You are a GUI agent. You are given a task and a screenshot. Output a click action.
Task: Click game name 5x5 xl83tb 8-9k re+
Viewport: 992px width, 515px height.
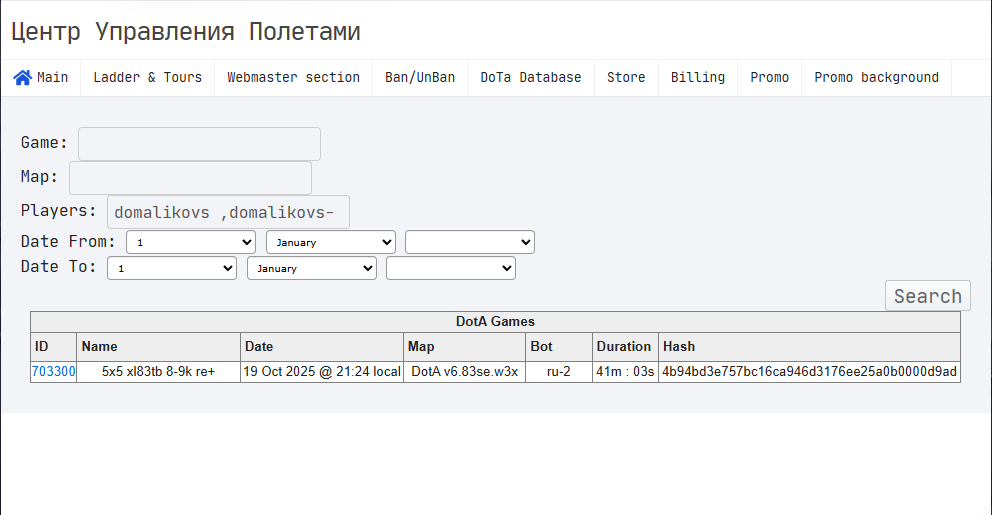tap(158, 371)
